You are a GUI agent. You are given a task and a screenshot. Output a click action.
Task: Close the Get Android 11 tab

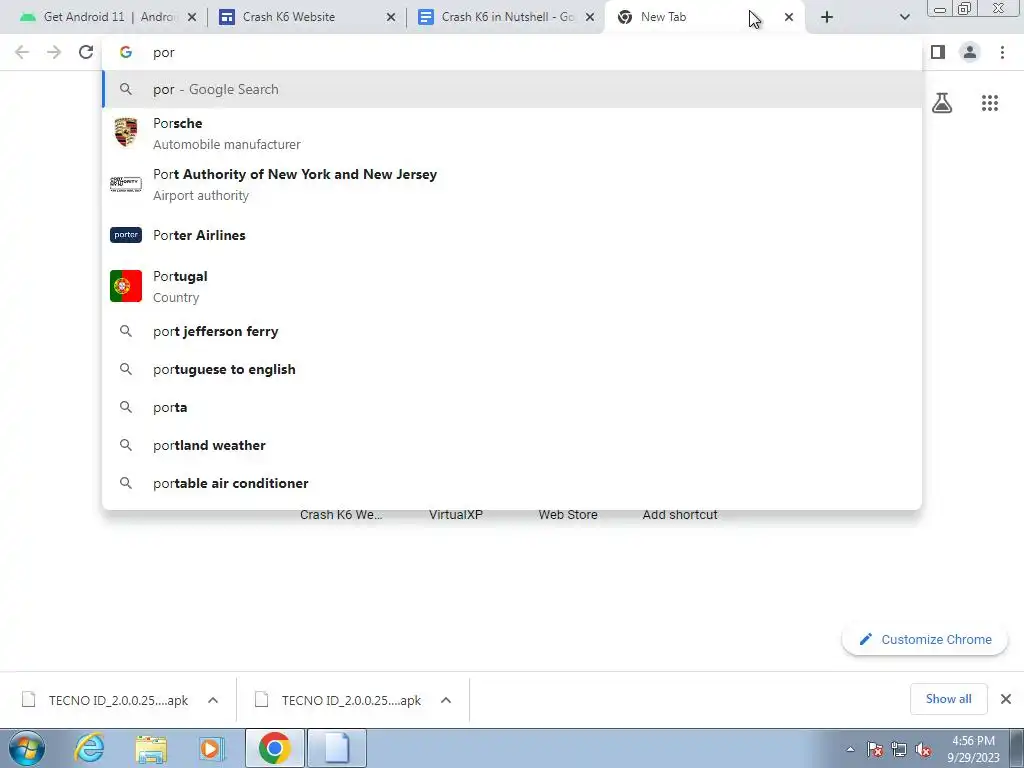[192, 18]
